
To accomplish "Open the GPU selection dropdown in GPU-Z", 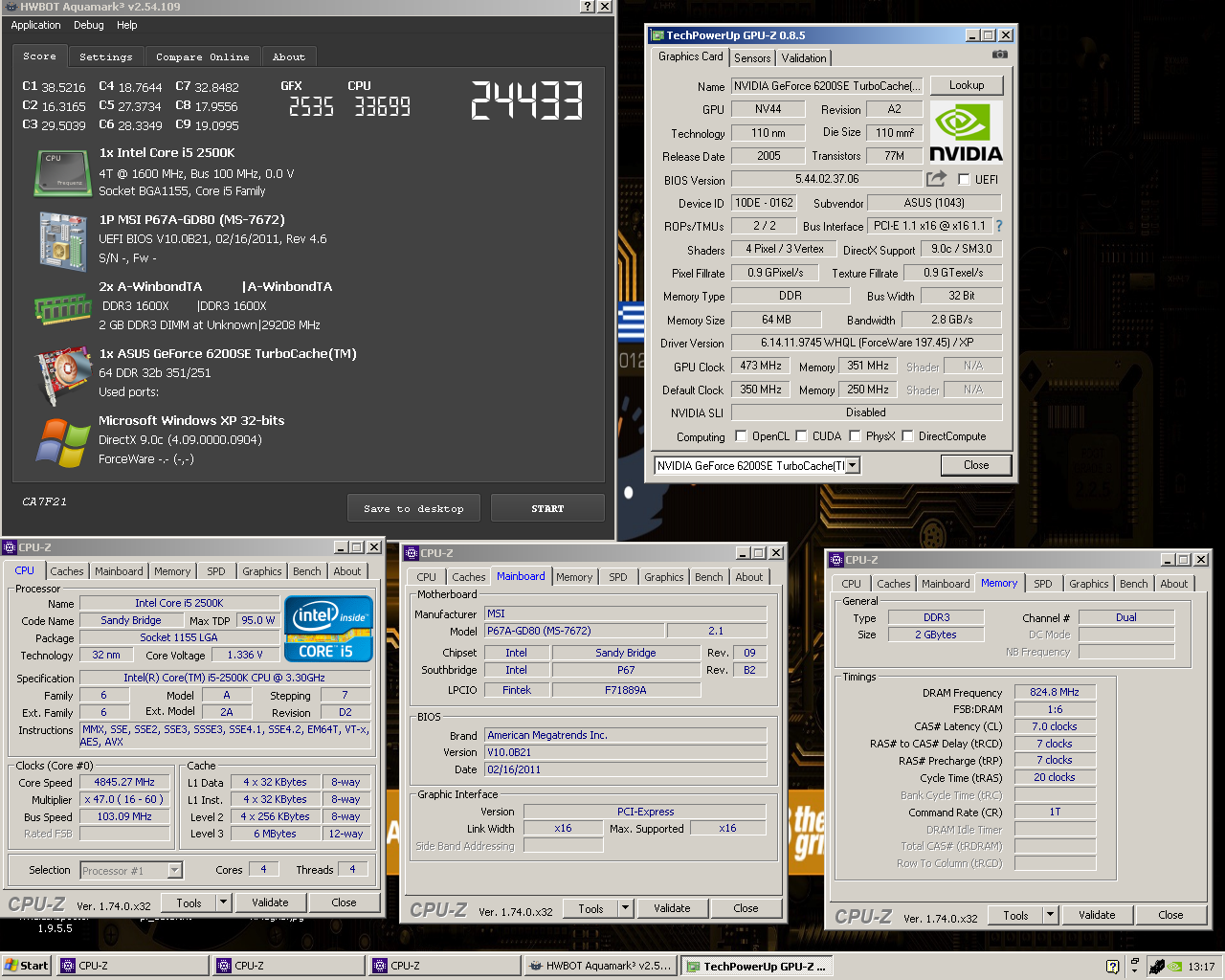I will pos(852,465).
